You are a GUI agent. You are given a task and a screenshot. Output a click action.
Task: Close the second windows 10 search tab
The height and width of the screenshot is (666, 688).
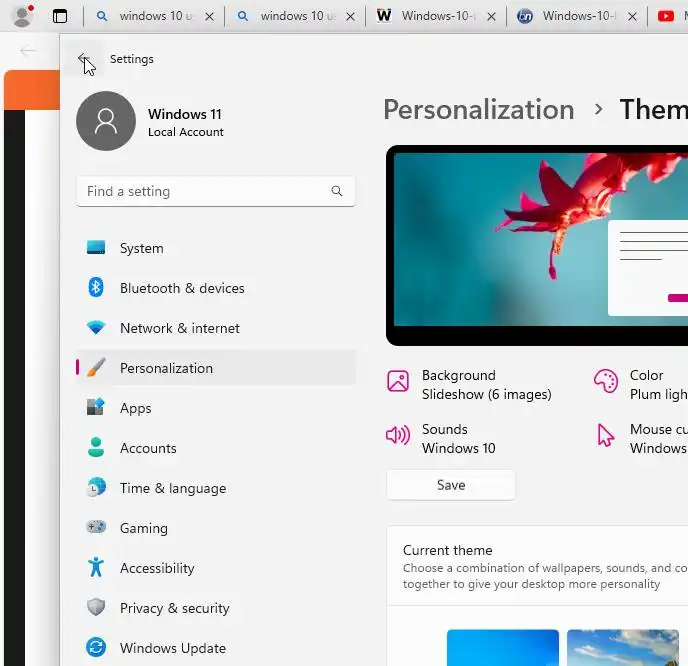click(x=350, y=17)
